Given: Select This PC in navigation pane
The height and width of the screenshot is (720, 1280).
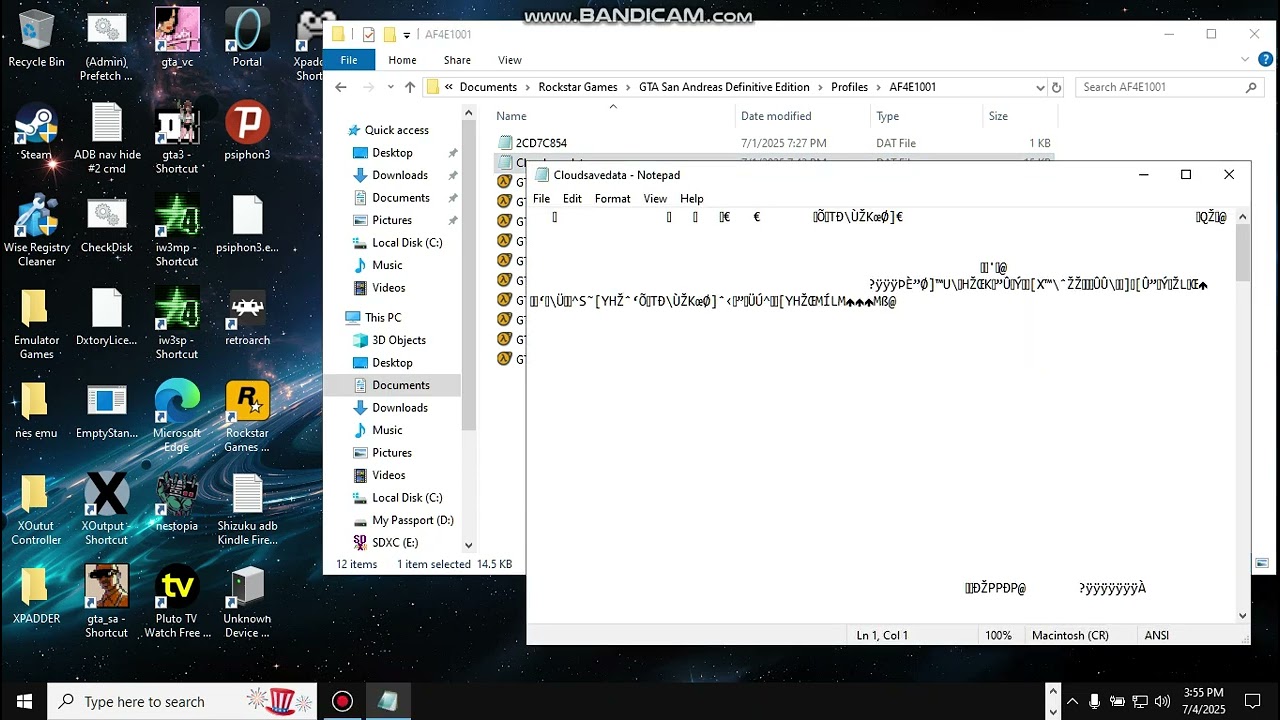Looking at the screenshot, I should [x=383, y=317].
